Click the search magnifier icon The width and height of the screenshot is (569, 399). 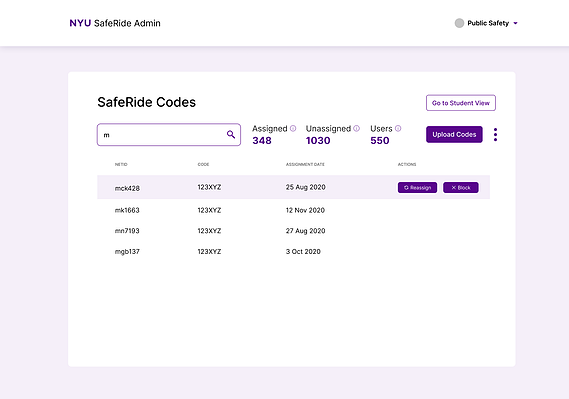(231, 135)
